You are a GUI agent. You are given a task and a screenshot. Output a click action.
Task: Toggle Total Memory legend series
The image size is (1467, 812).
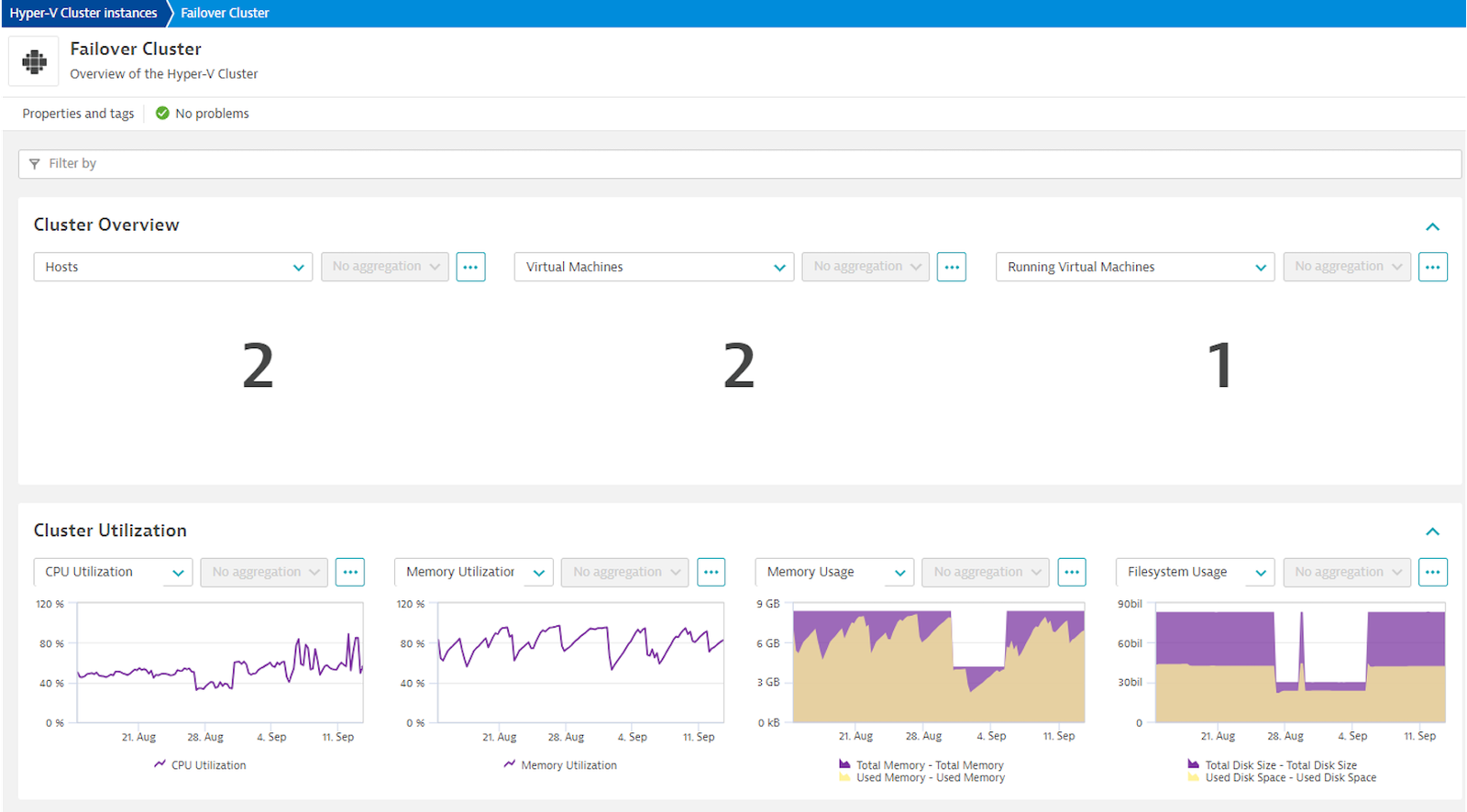[x=921, y=765]
